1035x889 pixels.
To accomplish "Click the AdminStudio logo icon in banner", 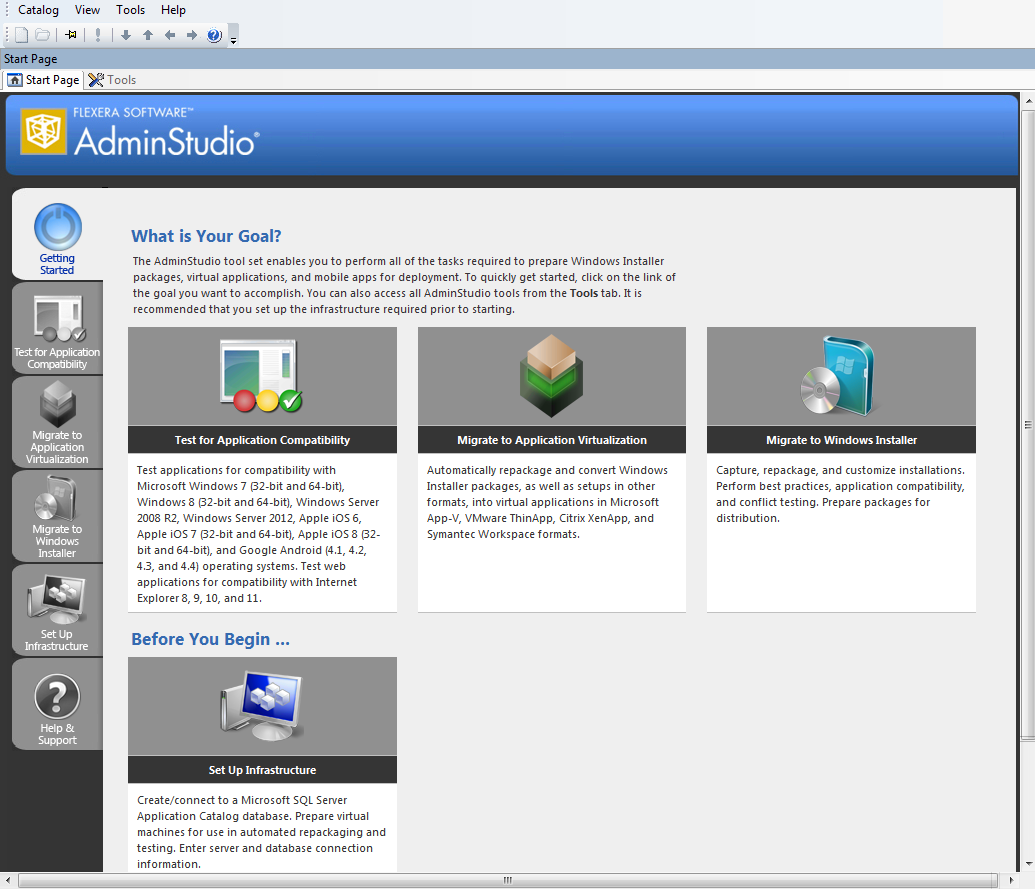I will pos(44,131).
